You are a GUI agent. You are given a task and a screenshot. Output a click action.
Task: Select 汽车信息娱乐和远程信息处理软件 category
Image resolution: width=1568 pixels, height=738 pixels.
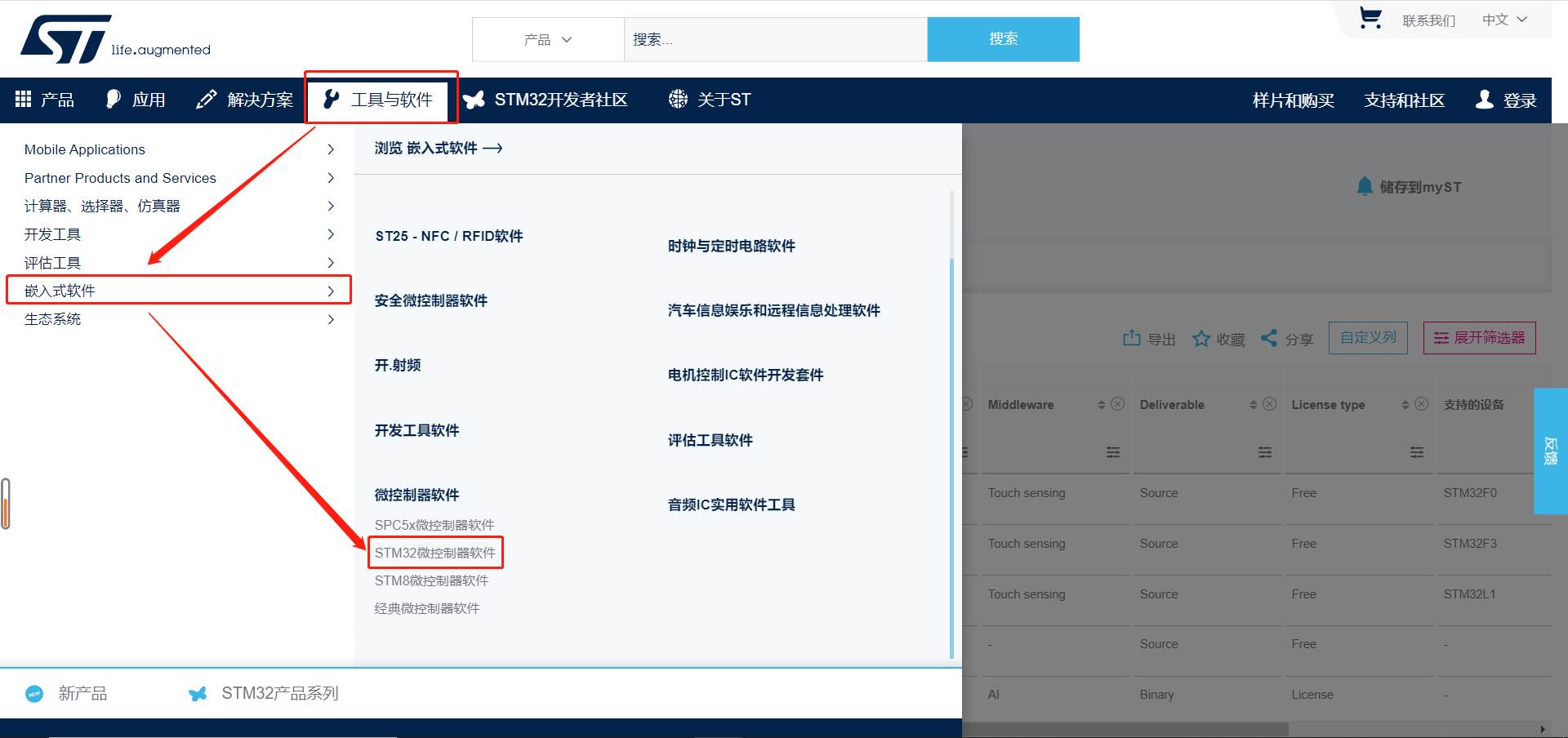774,310
